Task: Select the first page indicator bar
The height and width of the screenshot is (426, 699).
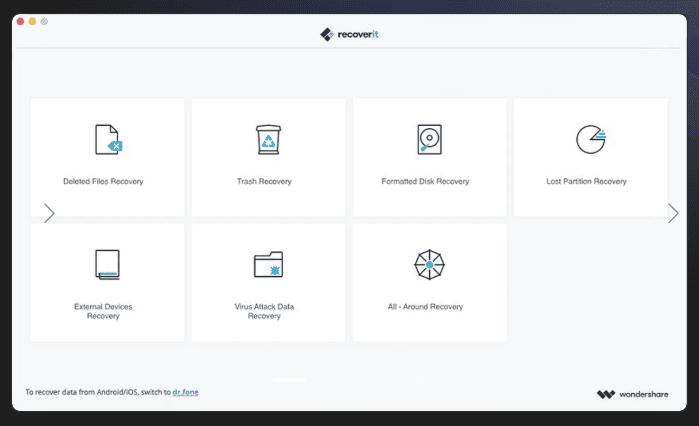Action: [289, 380]
